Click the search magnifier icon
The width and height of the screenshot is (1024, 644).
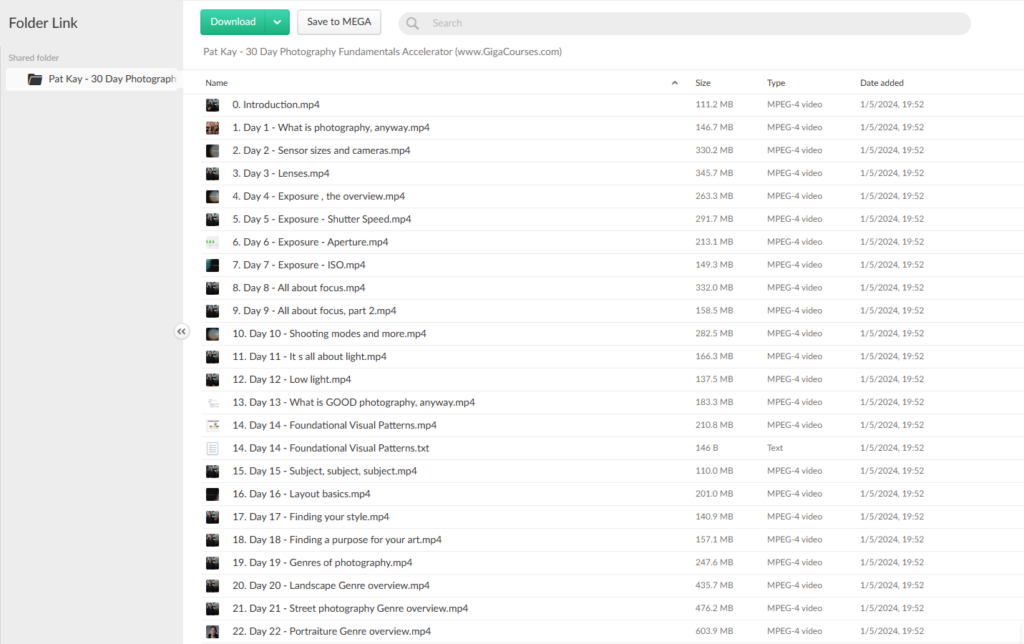pos(413,23)
